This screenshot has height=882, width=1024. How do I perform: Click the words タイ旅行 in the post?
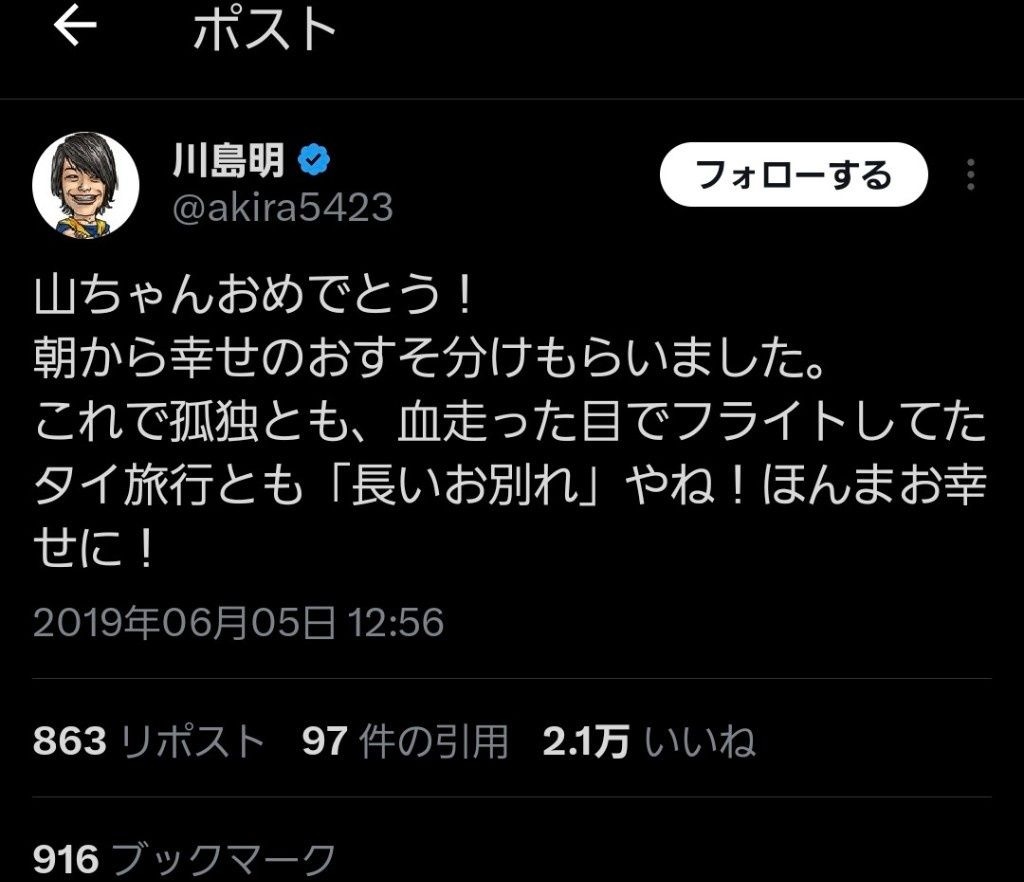(123, 486)
